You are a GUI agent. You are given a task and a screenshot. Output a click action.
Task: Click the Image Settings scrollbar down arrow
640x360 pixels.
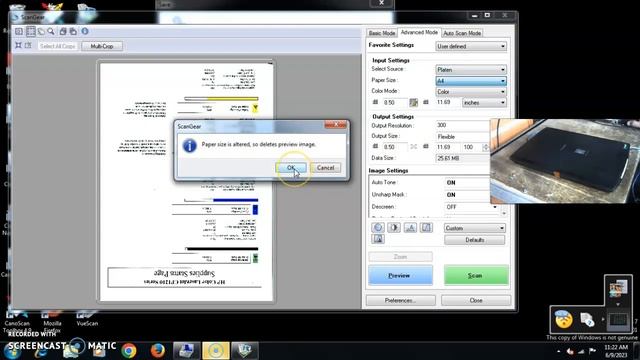point(504,213)
